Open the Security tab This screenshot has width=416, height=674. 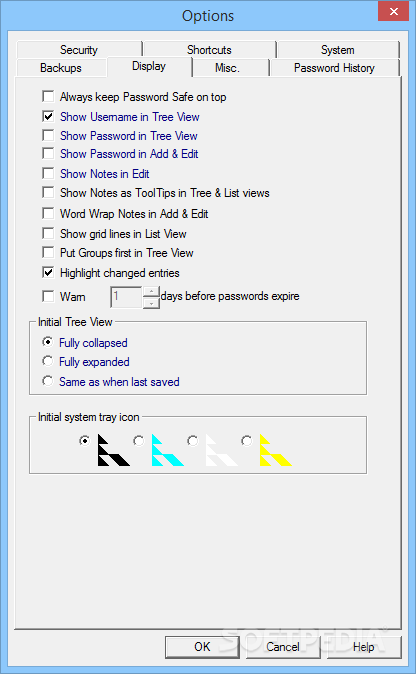point(79,50)
